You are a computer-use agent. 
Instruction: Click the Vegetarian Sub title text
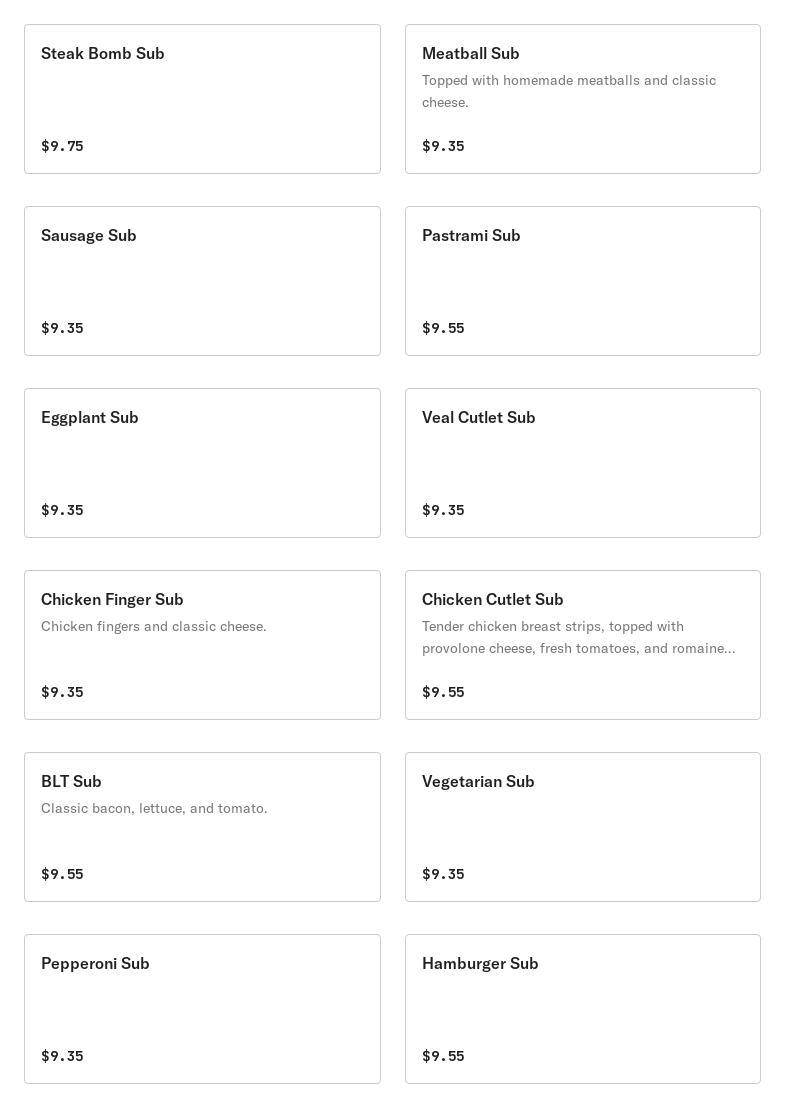pos(478,782)
